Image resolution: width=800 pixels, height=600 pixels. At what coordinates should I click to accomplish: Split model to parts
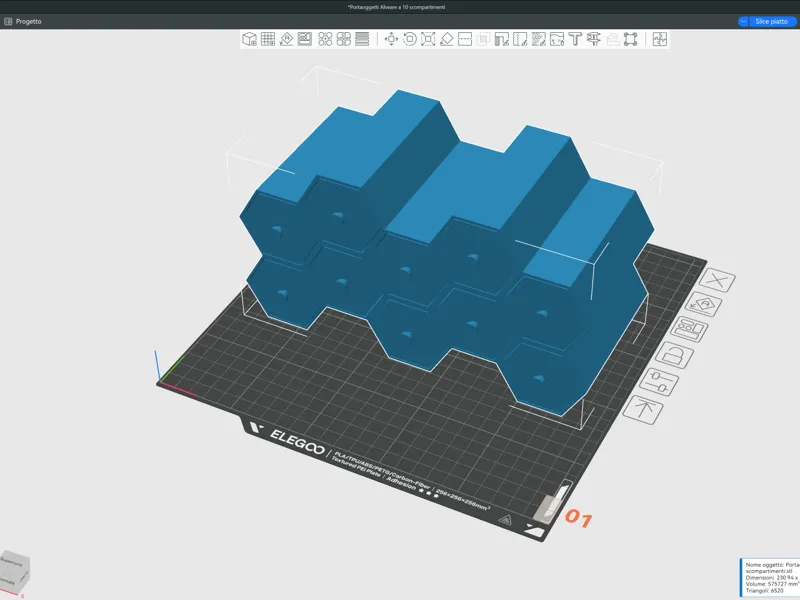(343, 39)
